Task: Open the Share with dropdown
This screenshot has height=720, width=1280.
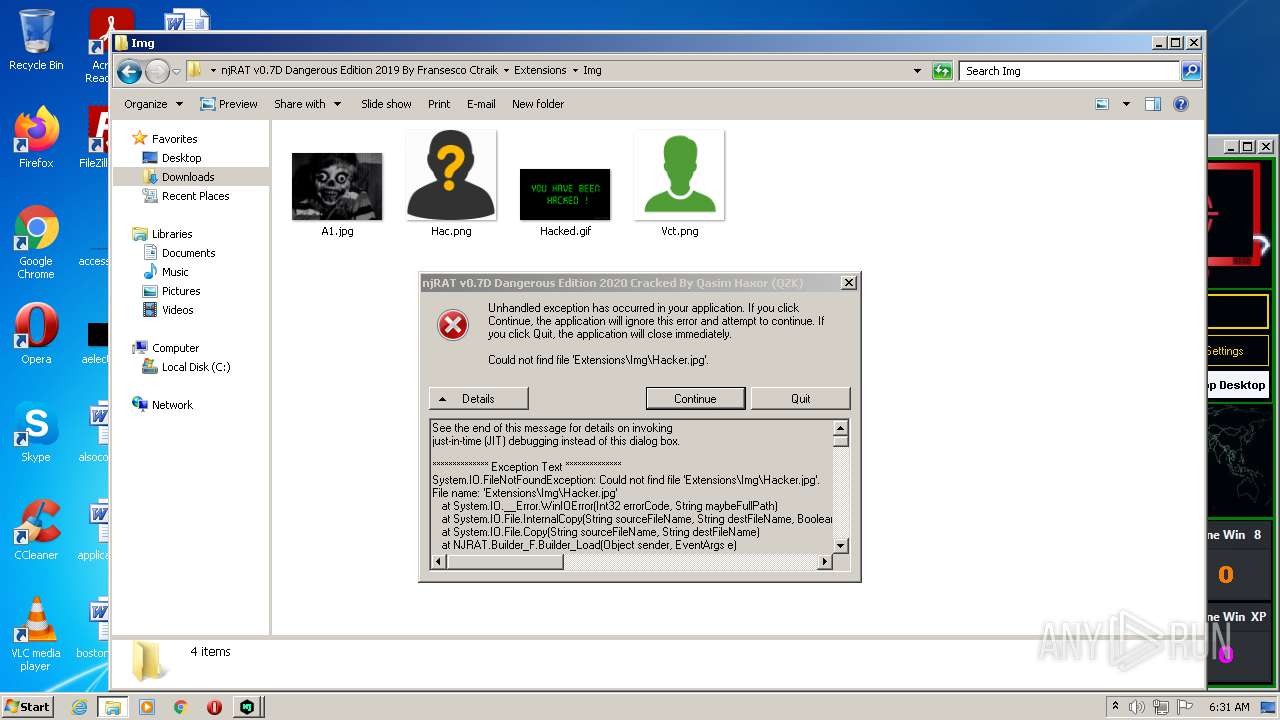Action: (308, 104)
